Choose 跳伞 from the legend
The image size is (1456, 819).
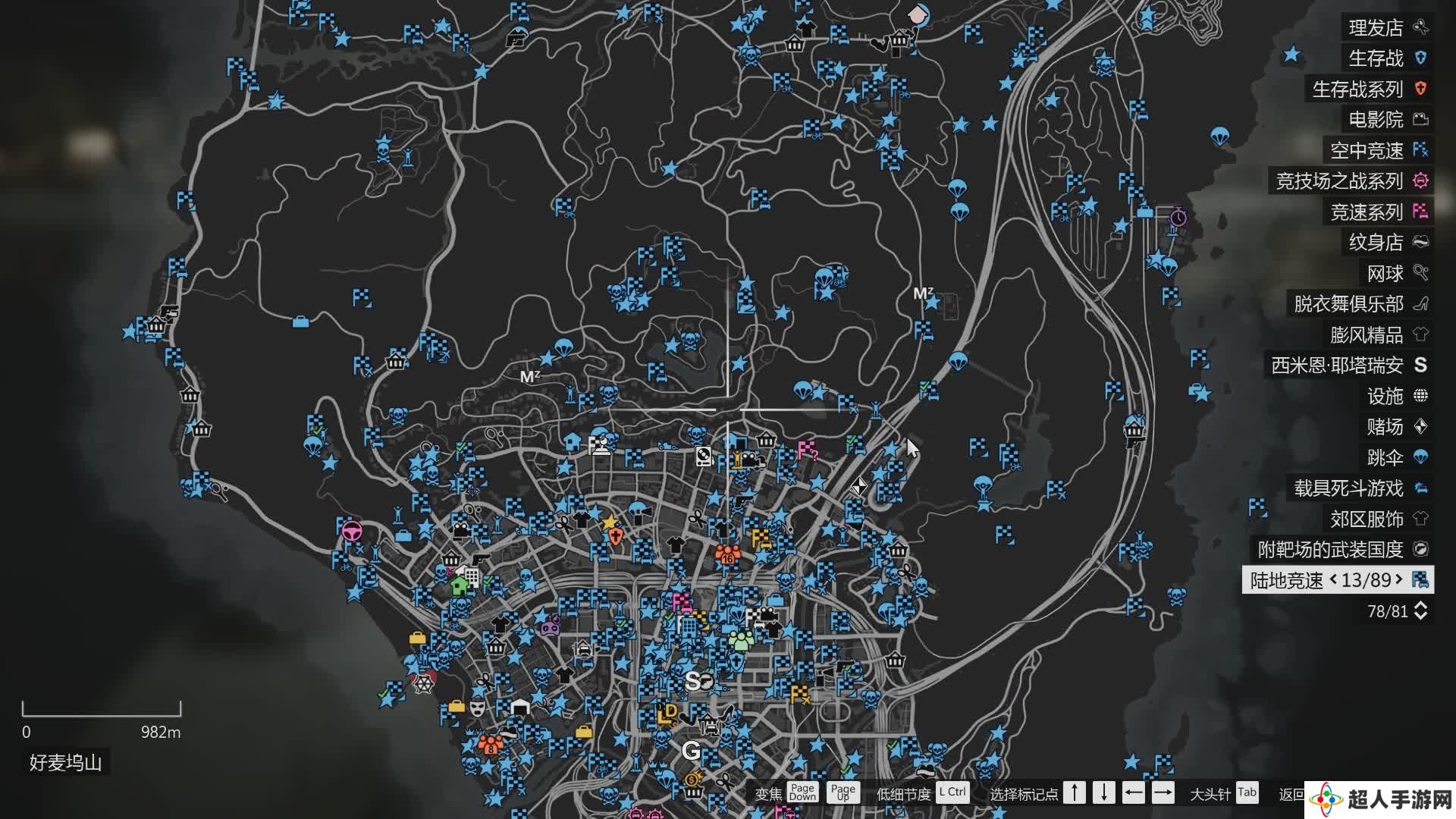point(1397,457)
